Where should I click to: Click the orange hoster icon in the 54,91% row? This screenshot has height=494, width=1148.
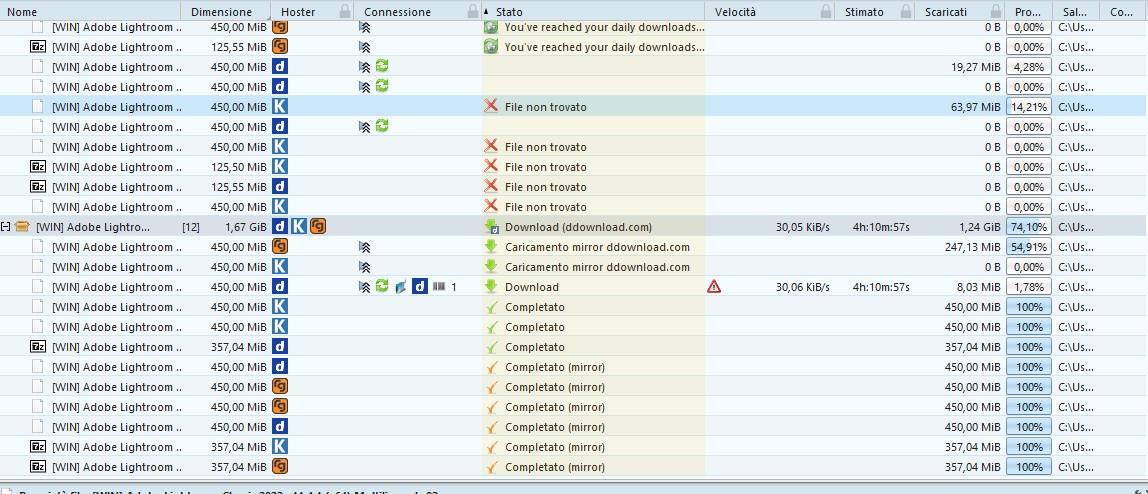(280, 246)
